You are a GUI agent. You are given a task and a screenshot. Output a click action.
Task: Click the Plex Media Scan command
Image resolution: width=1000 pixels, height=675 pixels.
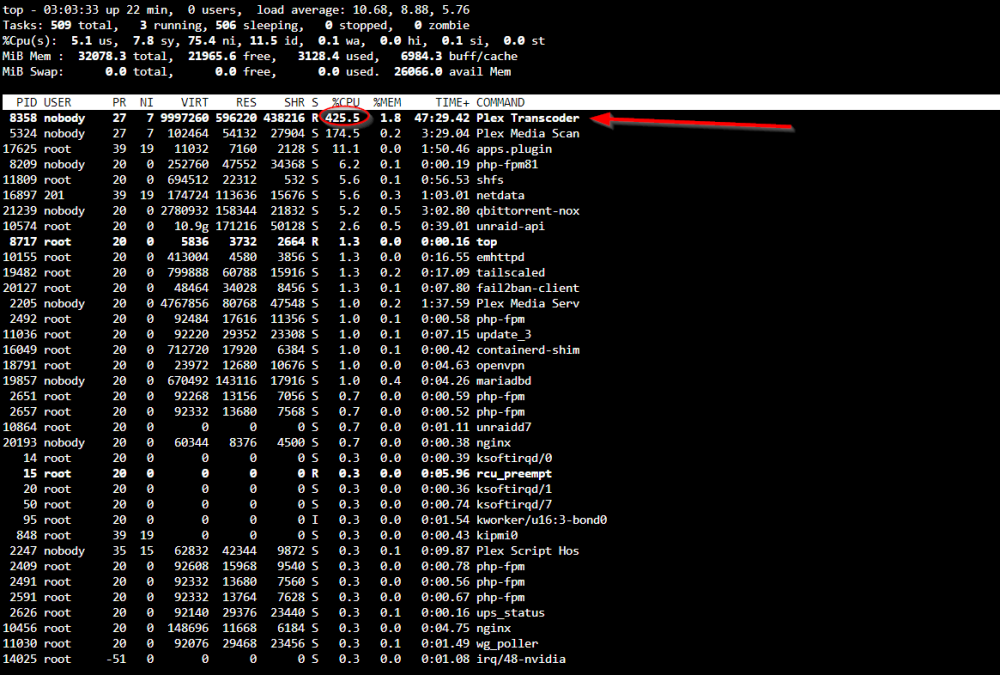pyautogui.click(x=527, y=133)
